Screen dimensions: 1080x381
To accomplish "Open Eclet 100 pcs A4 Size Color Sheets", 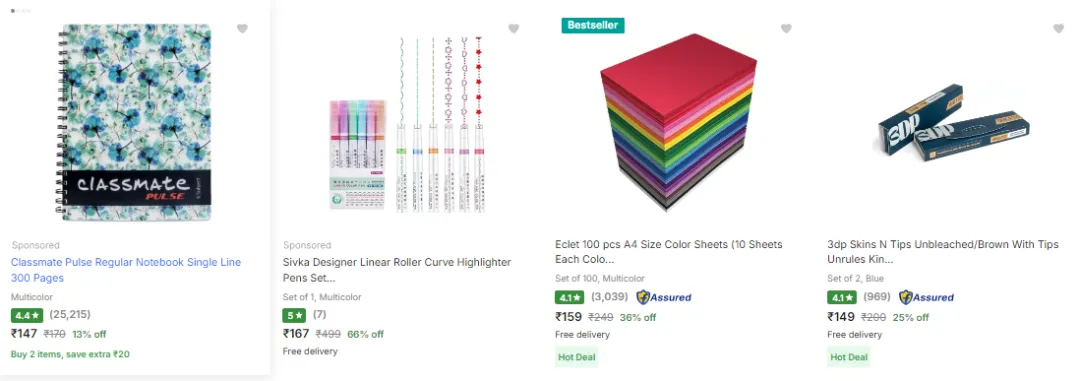I will pyautogui.click(x=669, y=252).
